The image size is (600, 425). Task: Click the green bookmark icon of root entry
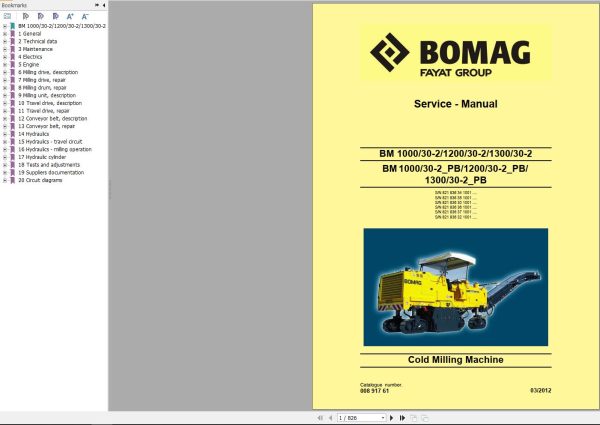click(x=12, y=26)
